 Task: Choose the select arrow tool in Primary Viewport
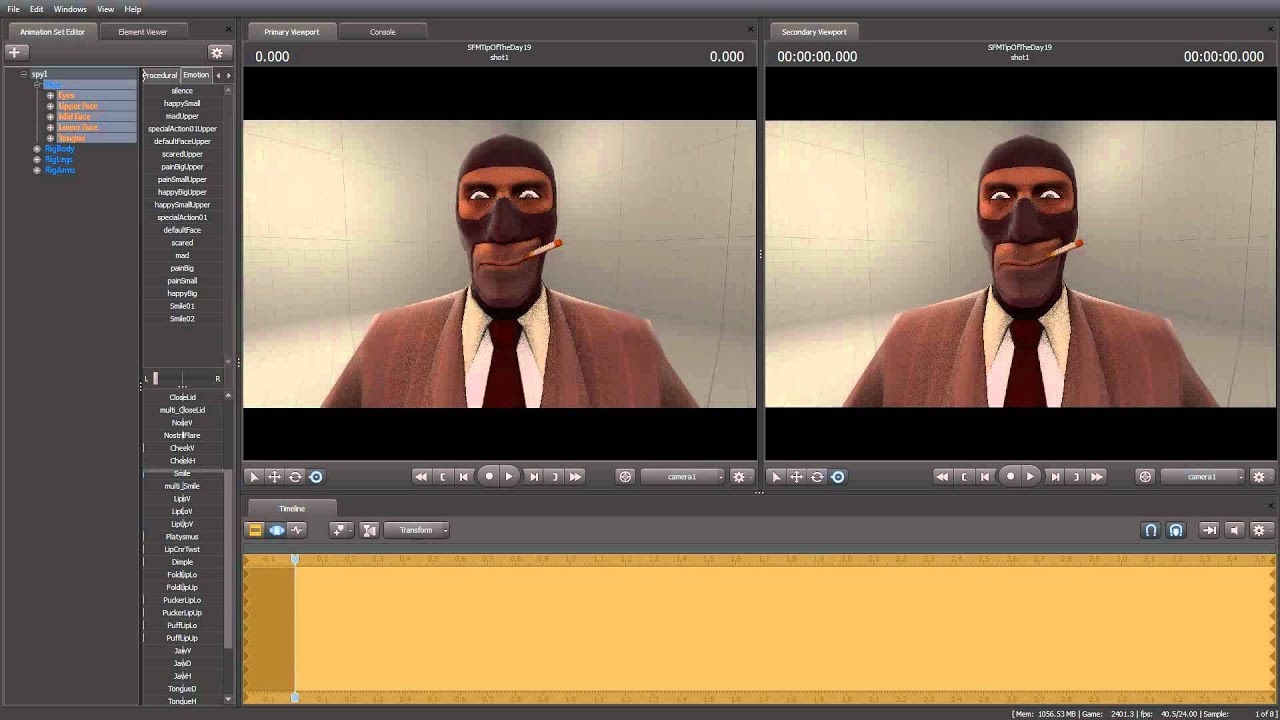254,477
